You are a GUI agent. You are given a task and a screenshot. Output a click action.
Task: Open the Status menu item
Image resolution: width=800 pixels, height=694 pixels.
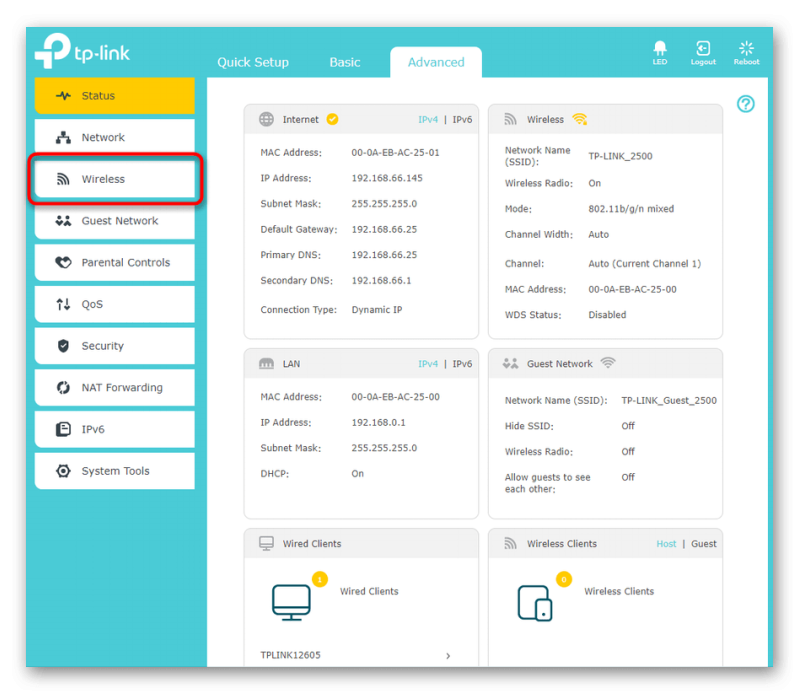115,95
